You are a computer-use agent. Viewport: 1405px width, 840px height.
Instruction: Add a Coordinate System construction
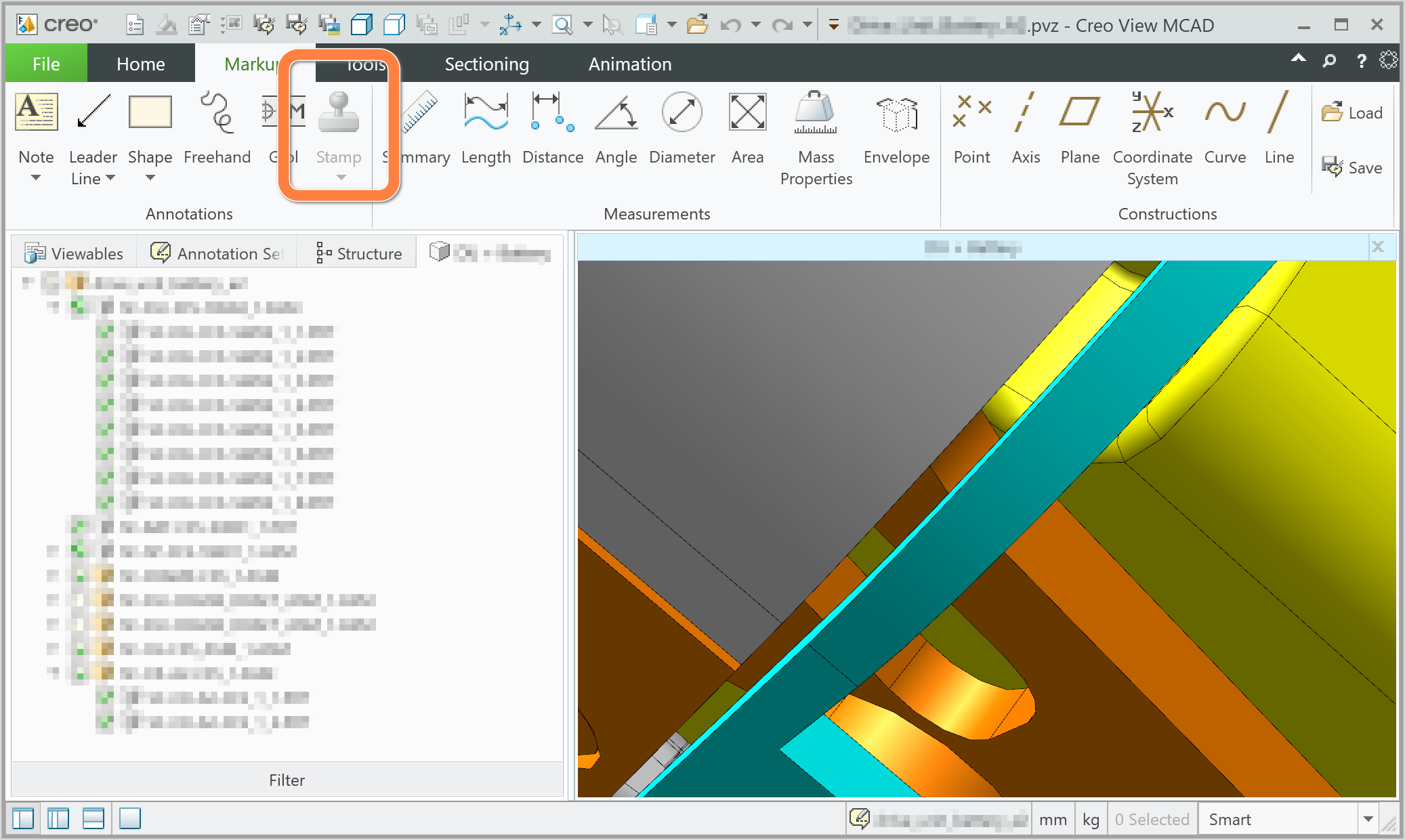click(x=1152, y=132)
